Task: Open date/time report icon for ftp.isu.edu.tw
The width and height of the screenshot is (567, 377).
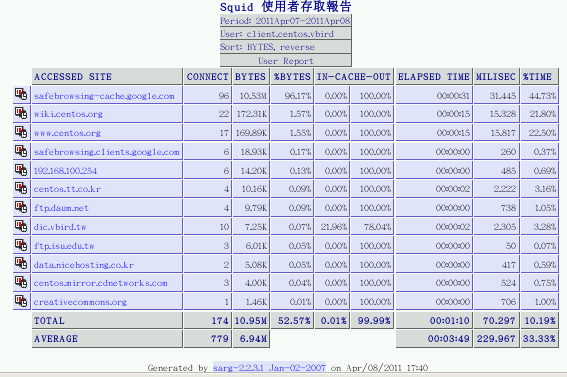Action: [x=21, y=245]
